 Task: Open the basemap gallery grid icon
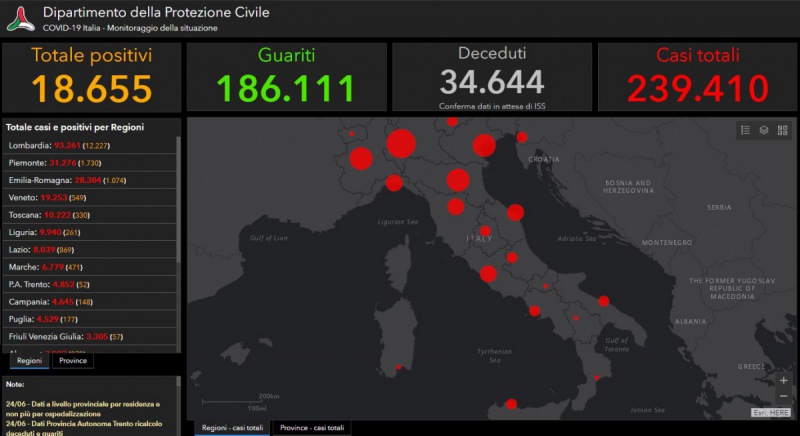click(783, 130)
